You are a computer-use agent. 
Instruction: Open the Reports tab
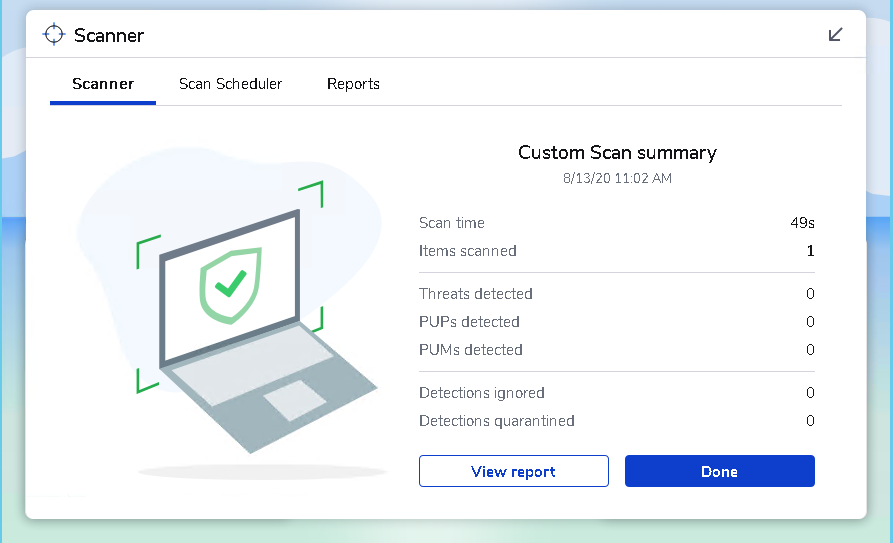[353, 84]
